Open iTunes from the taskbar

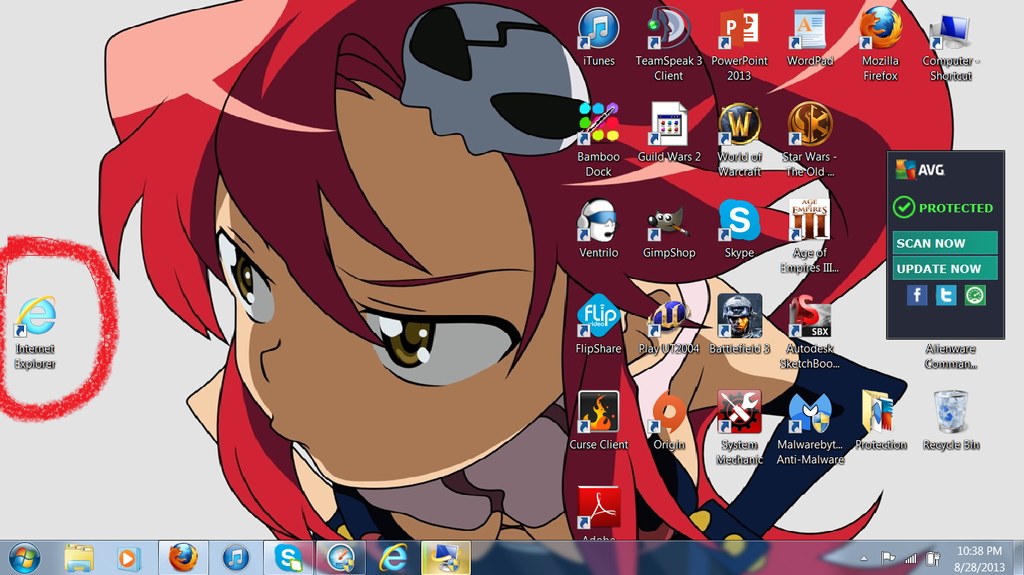click(x=236, y=558)
